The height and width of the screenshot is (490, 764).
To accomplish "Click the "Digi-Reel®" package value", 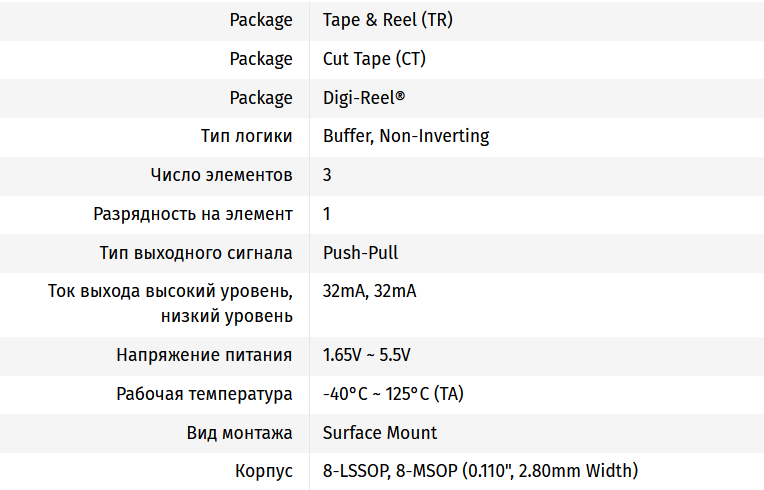I will click(363, 98).
